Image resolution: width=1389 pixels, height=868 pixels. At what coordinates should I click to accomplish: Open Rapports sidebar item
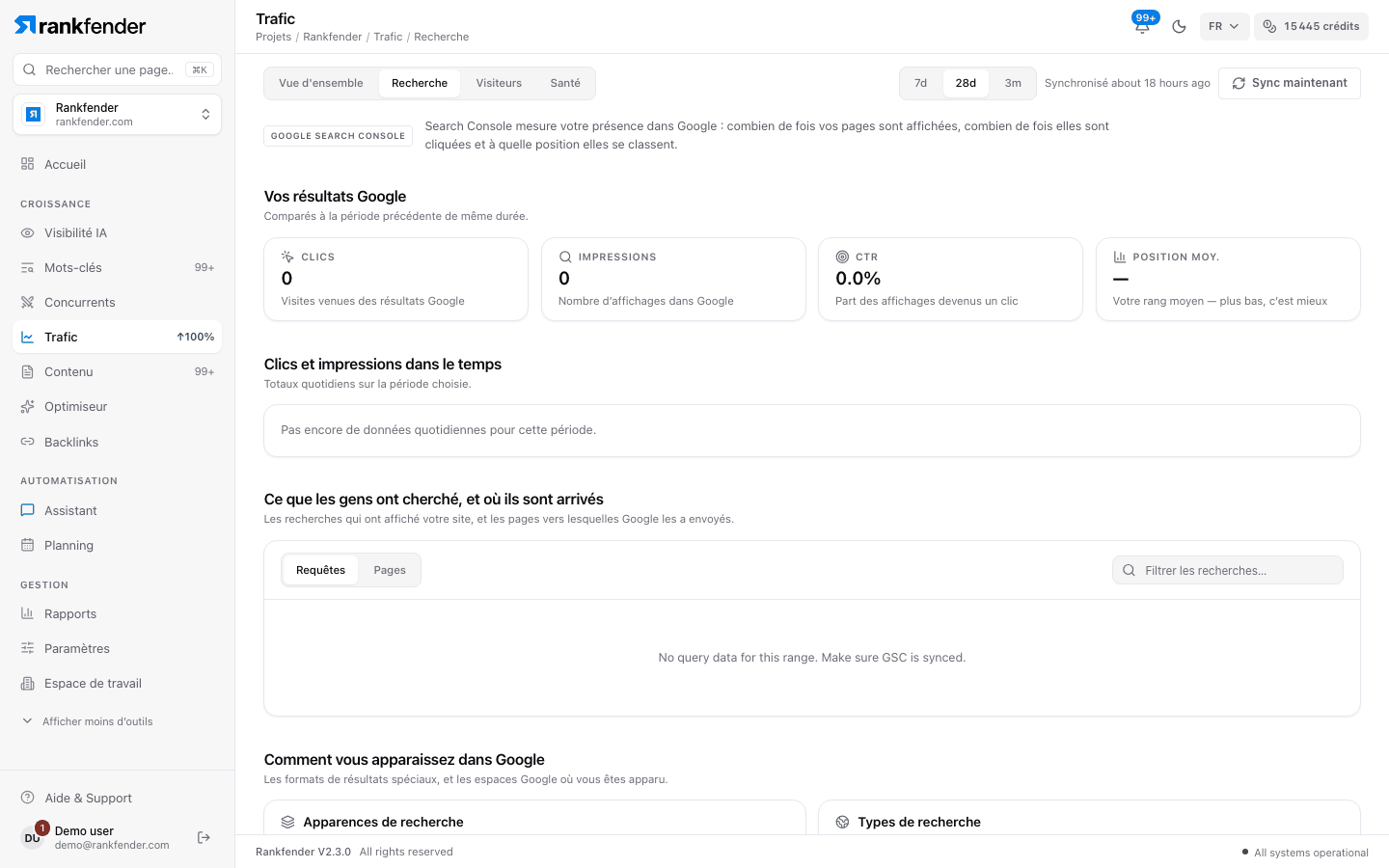(117, 613)
